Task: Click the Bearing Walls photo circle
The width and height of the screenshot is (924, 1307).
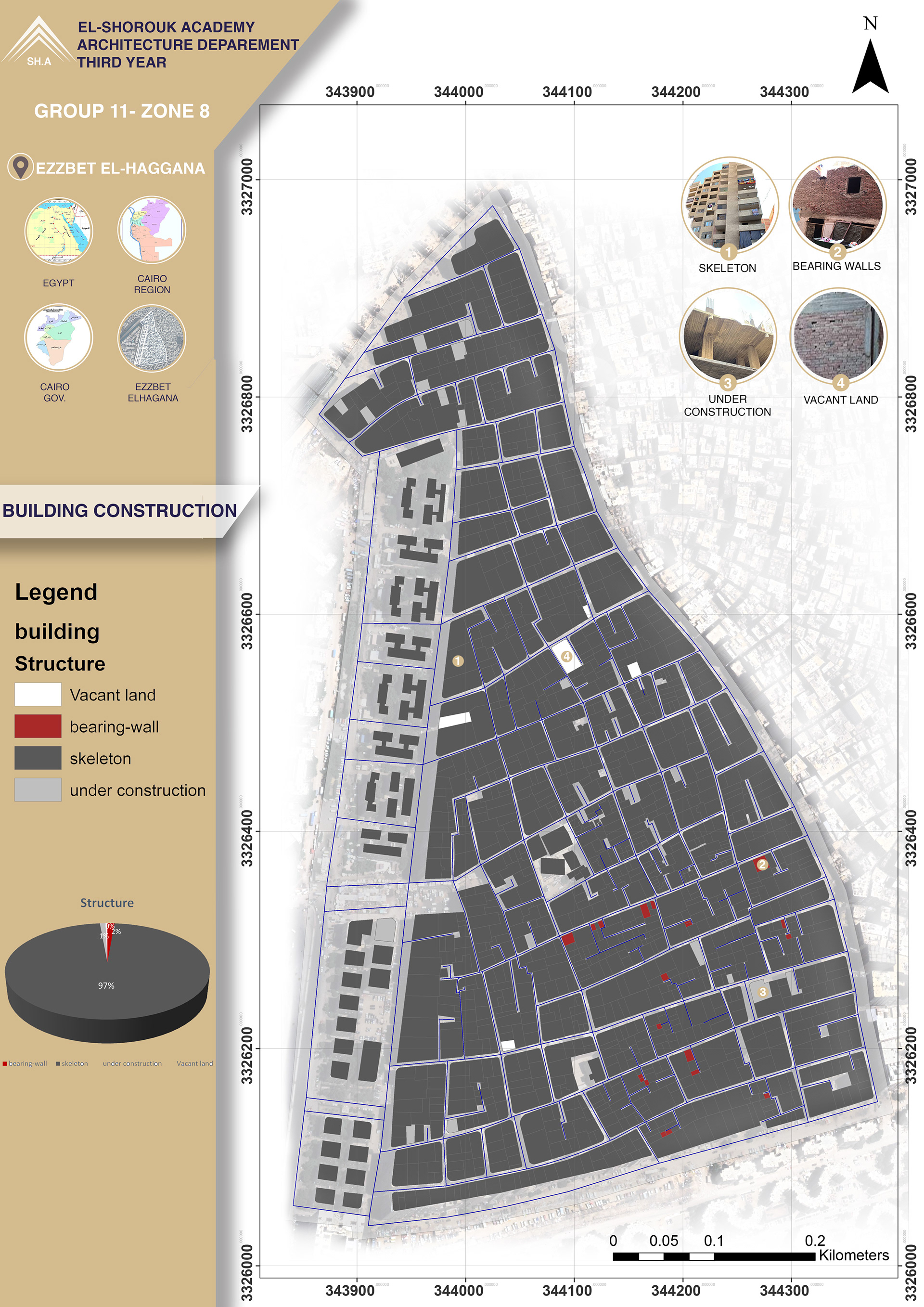Action: pos(837,205)
